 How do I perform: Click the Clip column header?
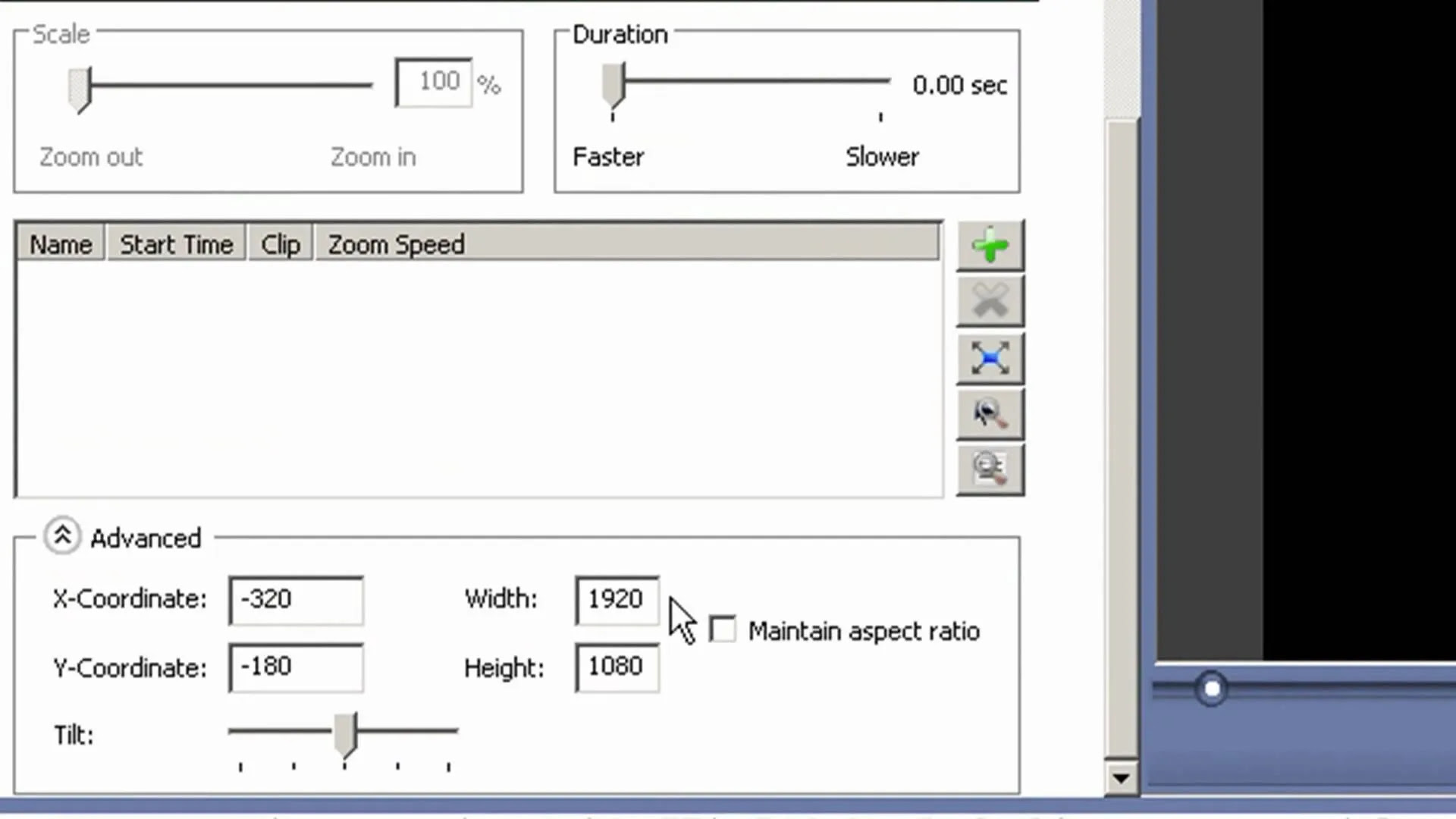point(280,244)
